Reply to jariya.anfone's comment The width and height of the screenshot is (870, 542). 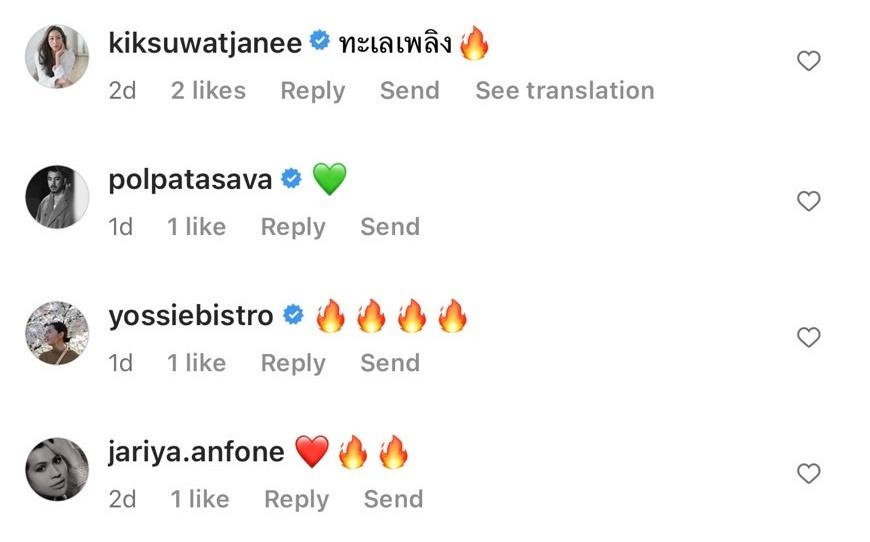[296, 499]
